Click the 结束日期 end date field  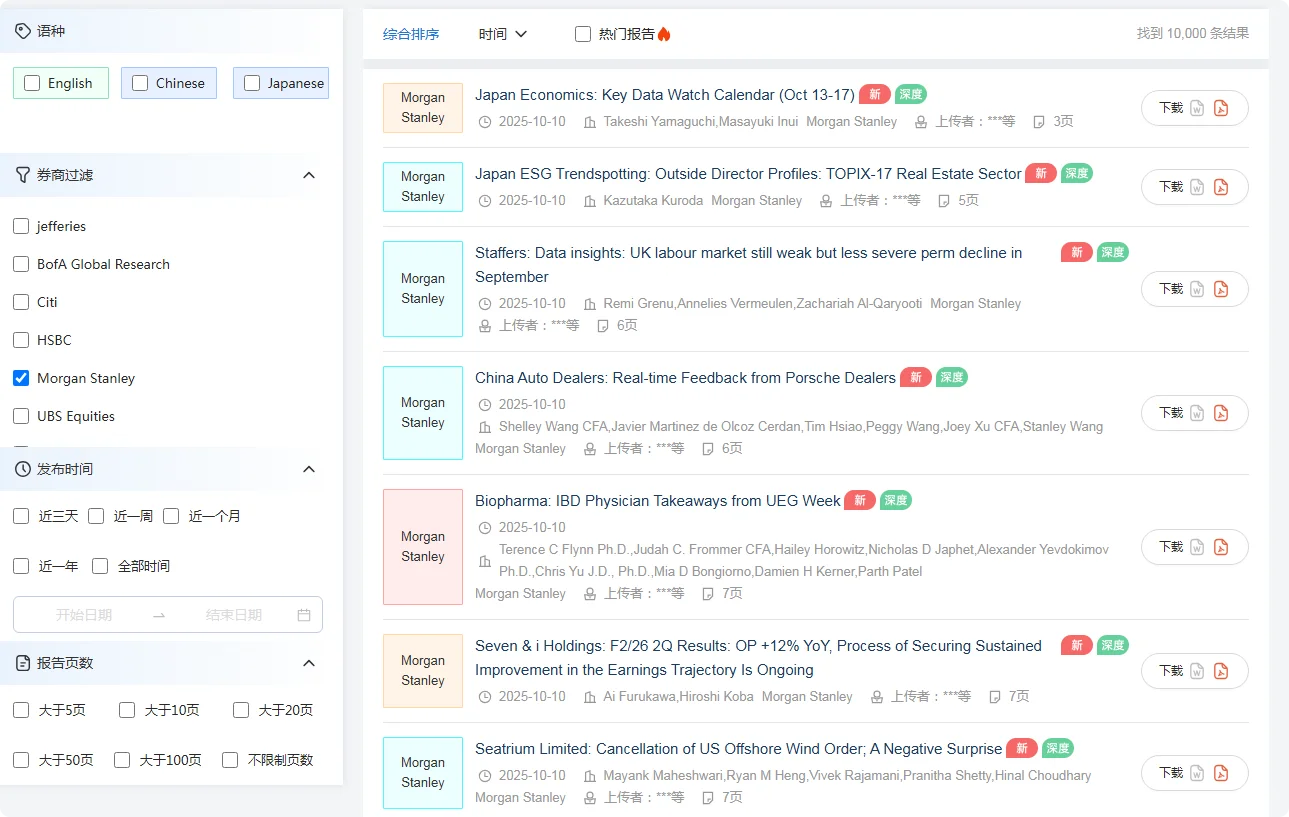click(234, 615)
